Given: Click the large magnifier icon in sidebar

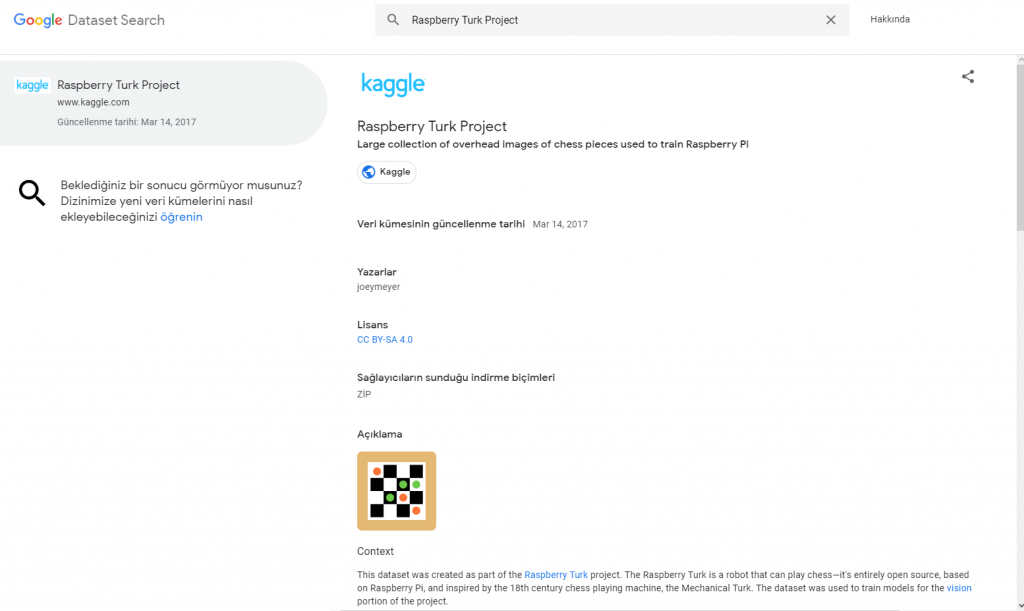Looking at the screenshot, I should coord(32,193).
